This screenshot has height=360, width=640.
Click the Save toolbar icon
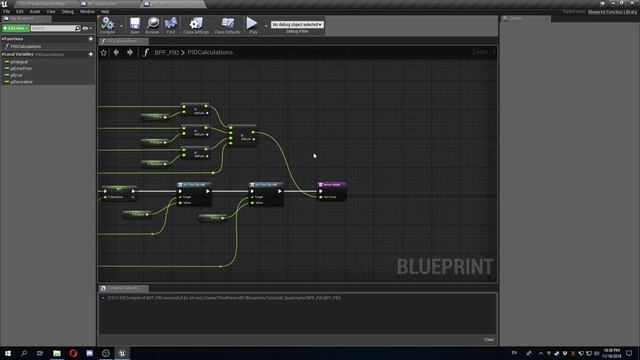pyautogui.click(x=135, y=24)
